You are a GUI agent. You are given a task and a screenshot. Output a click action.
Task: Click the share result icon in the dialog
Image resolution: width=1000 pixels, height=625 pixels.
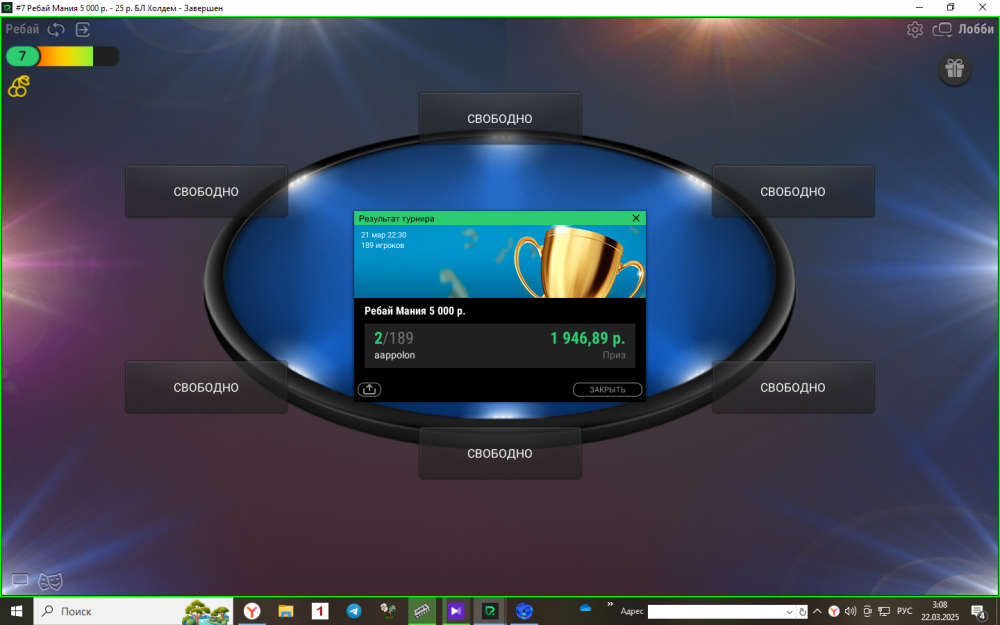coord(369,389)
